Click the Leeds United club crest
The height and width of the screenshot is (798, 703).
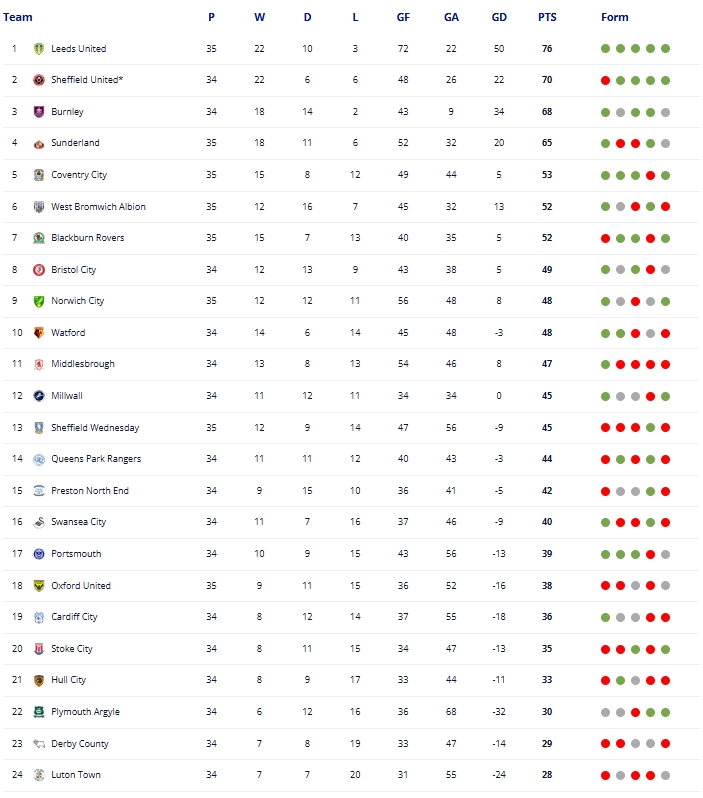tap(39, 48)
